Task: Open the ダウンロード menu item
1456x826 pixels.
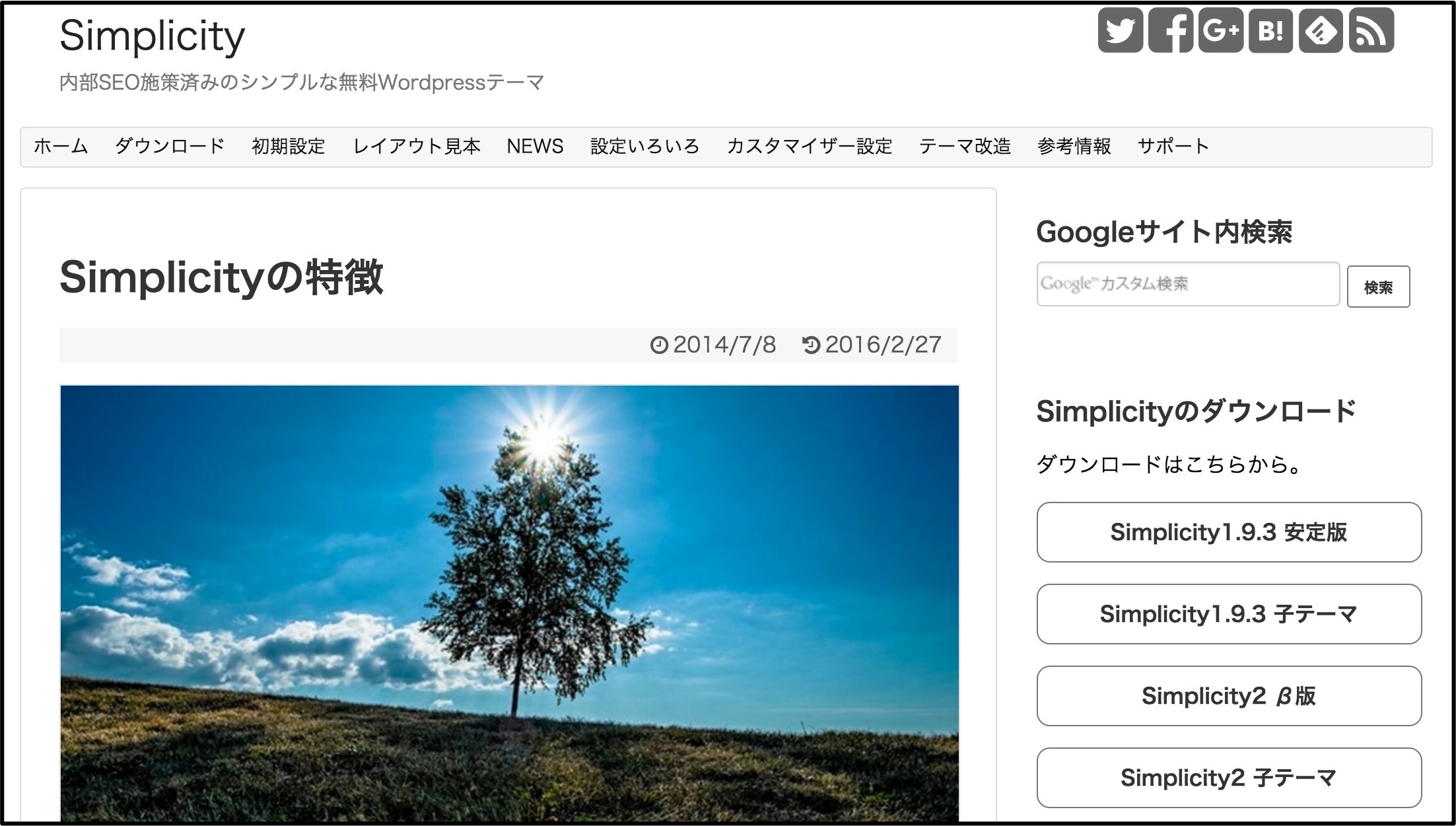Action: 170,147
